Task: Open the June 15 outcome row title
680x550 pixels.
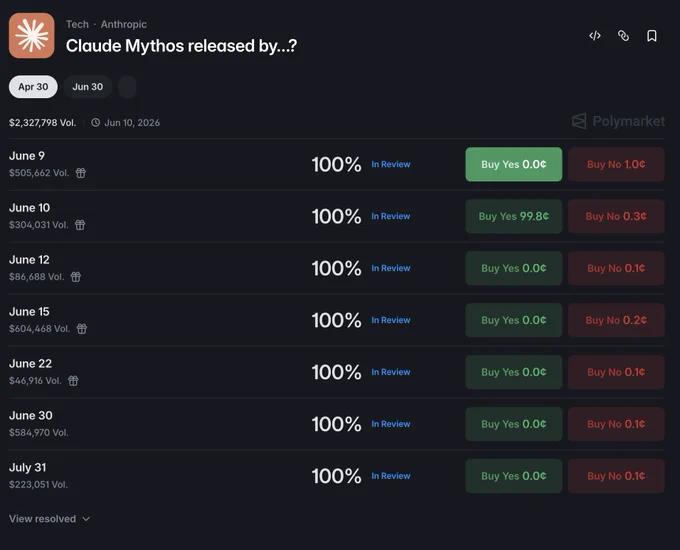Action: [29, 311]
